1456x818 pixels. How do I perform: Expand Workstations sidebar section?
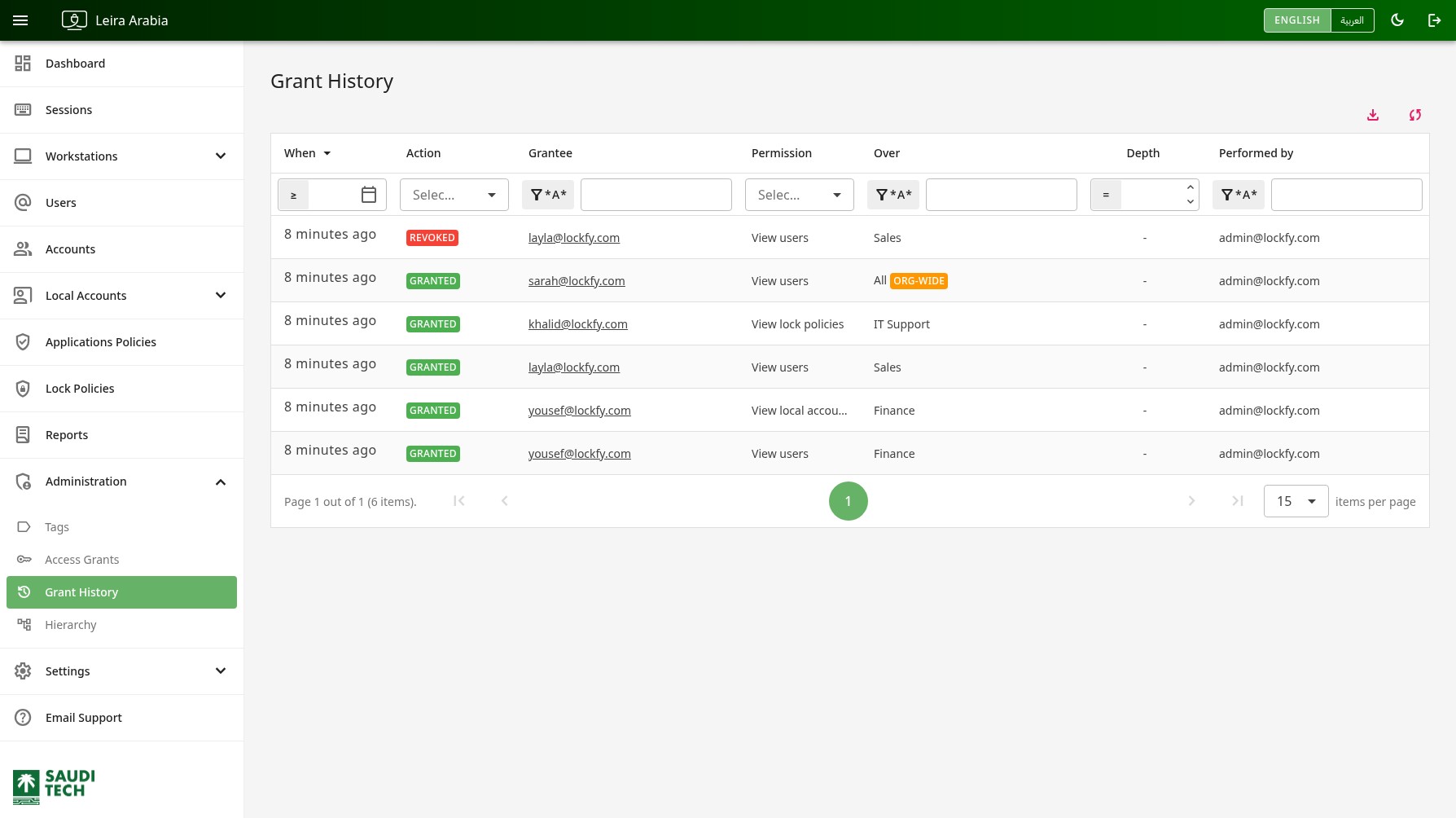pyautogui.click(x=121, y=156)
